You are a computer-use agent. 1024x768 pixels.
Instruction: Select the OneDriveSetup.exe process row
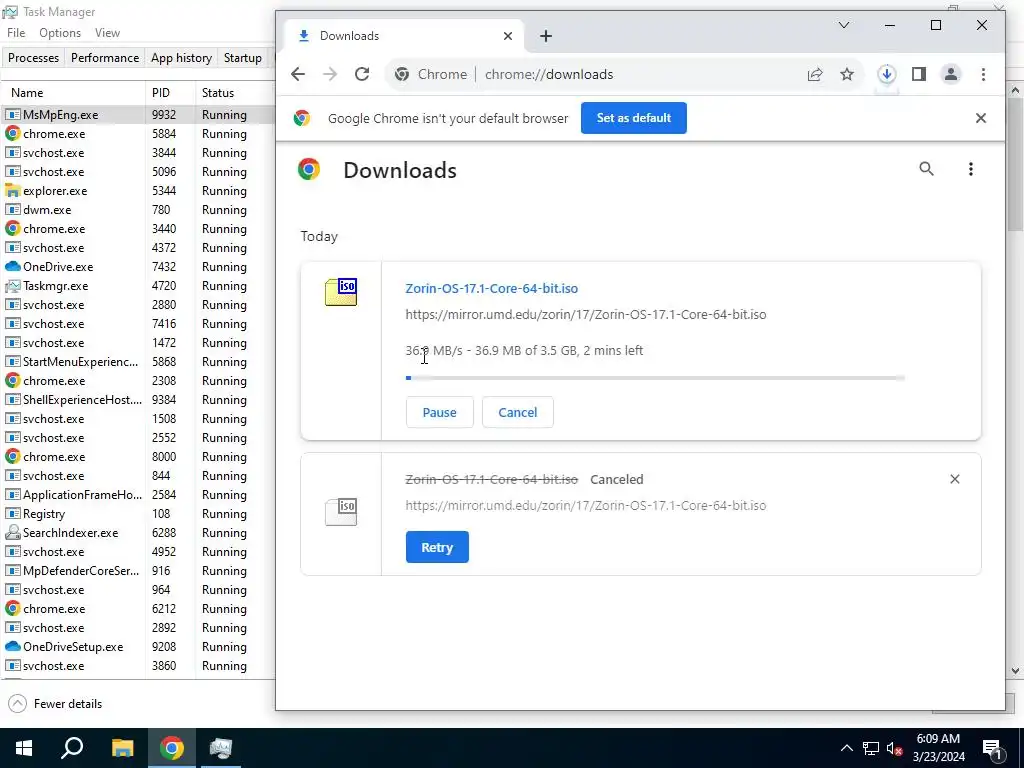coord(138,647)
